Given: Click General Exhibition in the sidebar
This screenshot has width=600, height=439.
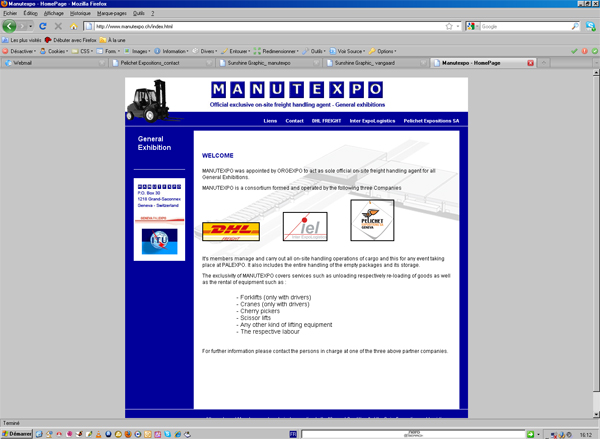Looking at the screenshot, I should (x=154, y=143).
